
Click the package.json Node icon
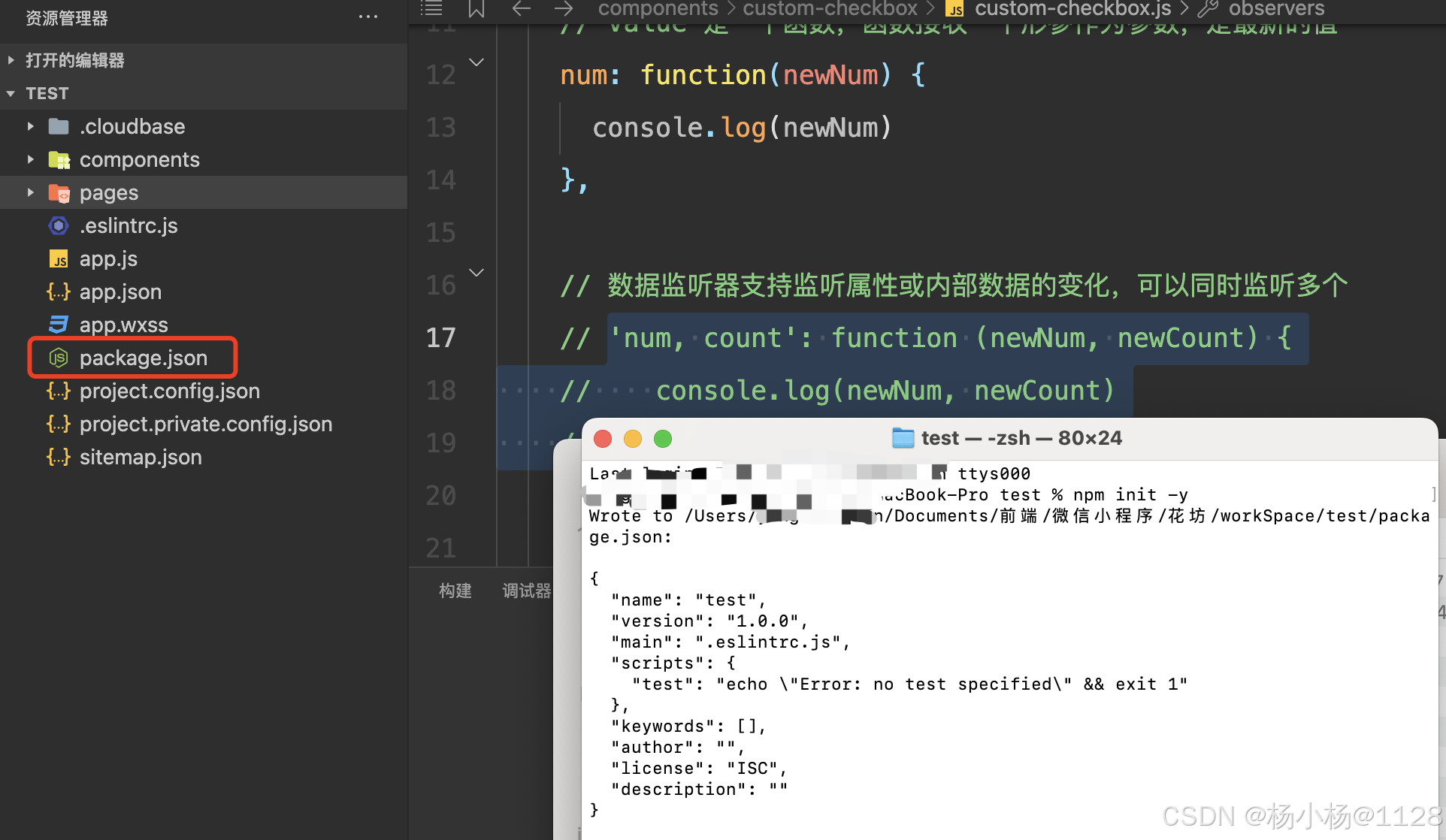59,358
